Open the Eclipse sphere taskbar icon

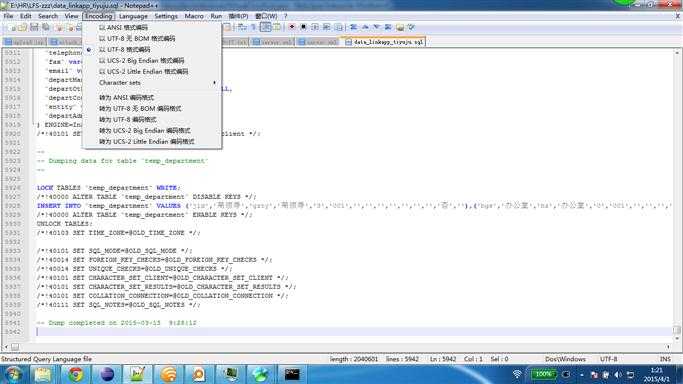(x=107, y=374)
